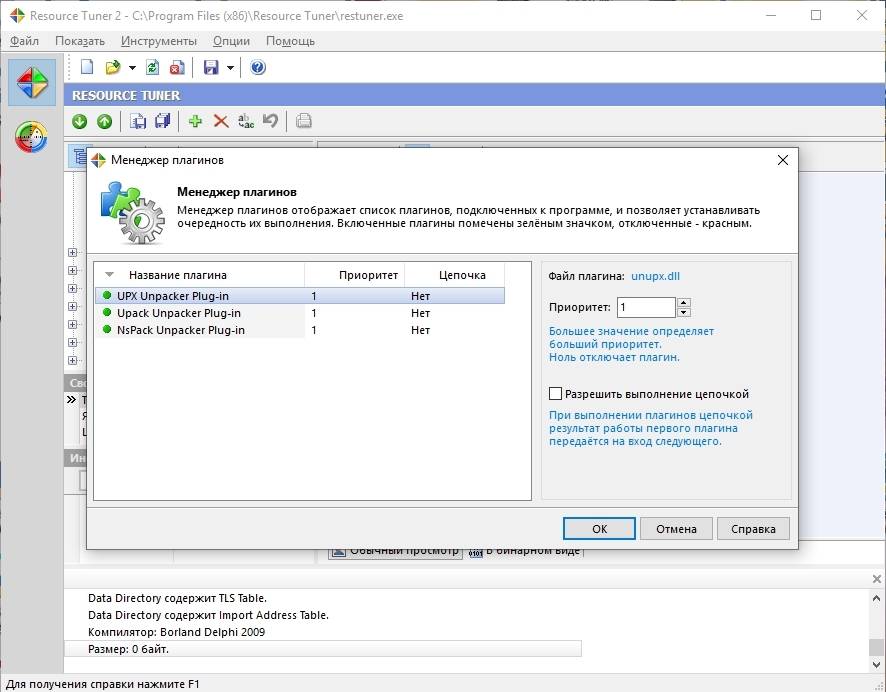Screen dimensions: 886x692
Task: Click the green down-arrow toolbar icon
Action: point(80,121)
